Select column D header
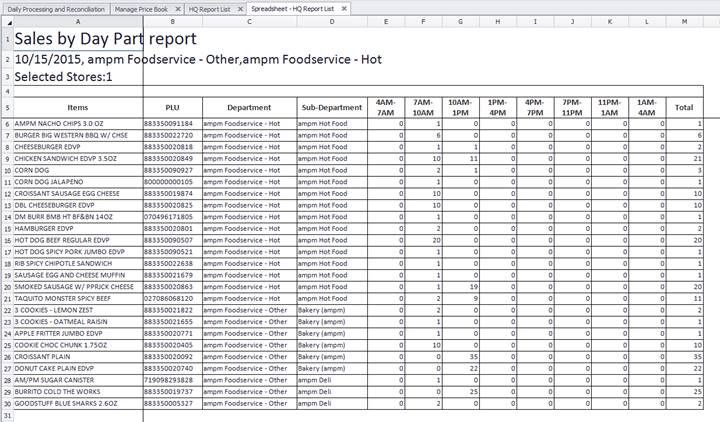The width and height of the screenshot is (720, 422). [x=332, y=22]
